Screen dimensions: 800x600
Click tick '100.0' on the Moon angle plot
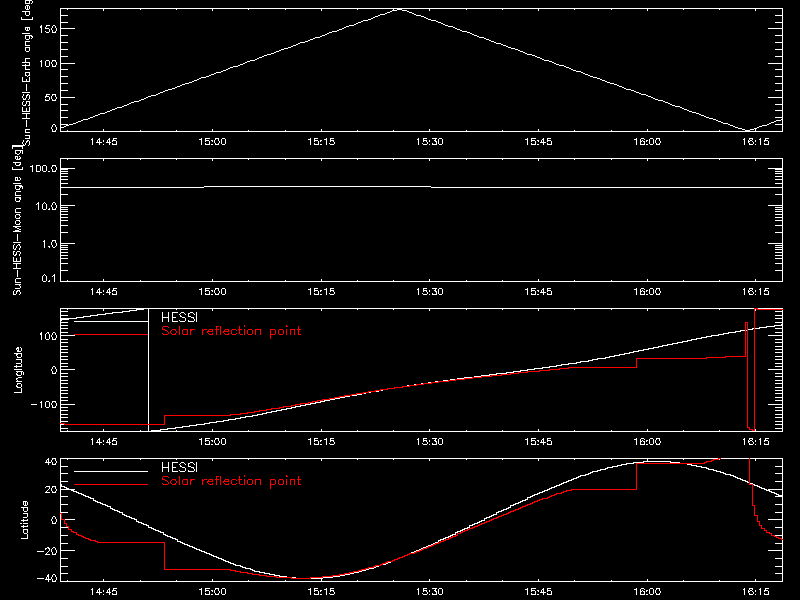(43, 168)
